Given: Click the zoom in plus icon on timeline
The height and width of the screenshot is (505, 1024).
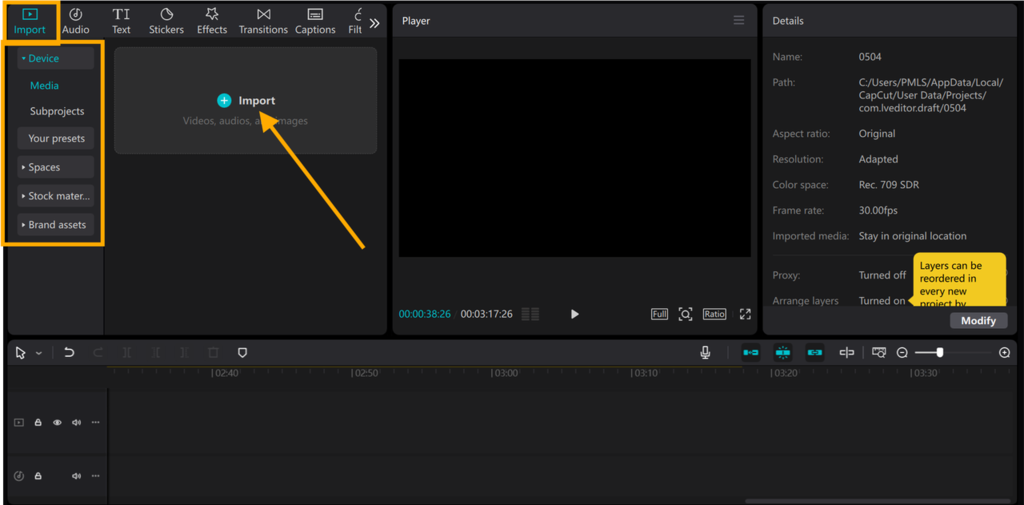Looking at the screenshot, I should (1004, 353).
